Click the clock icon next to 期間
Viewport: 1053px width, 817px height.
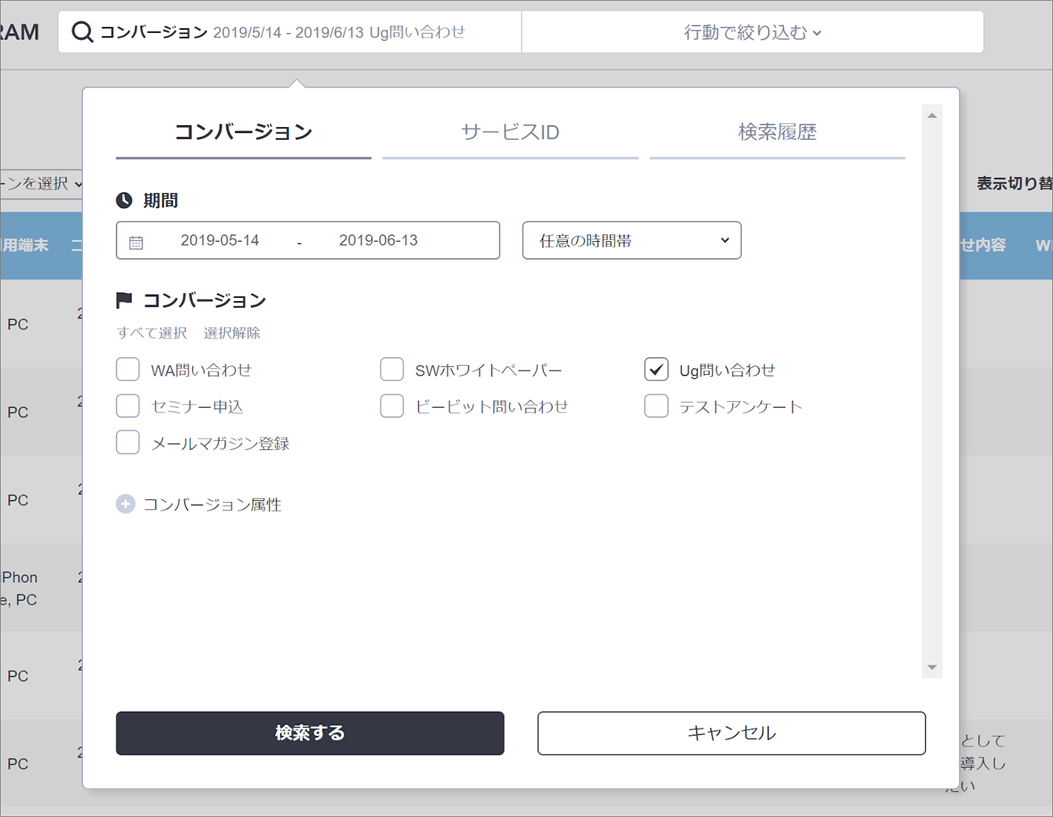click(x=125, y=201)
